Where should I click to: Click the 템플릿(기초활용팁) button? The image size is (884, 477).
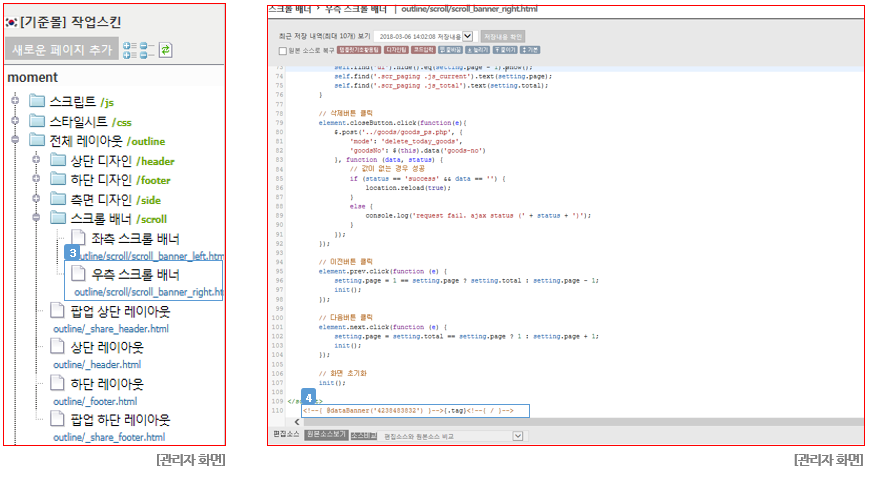click(359, 50)
